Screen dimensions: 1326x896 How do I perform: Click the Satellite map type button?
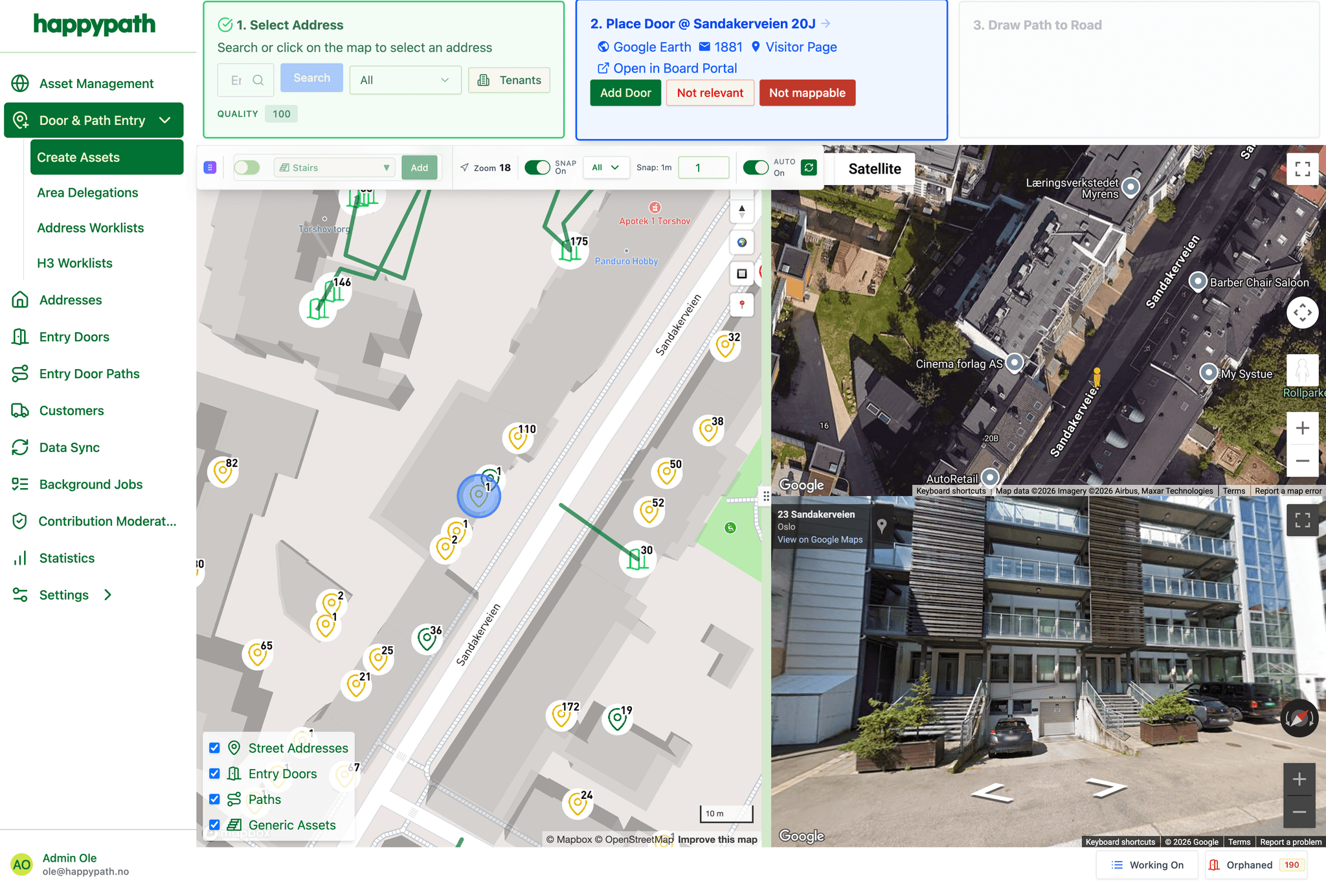pos(875,169)
